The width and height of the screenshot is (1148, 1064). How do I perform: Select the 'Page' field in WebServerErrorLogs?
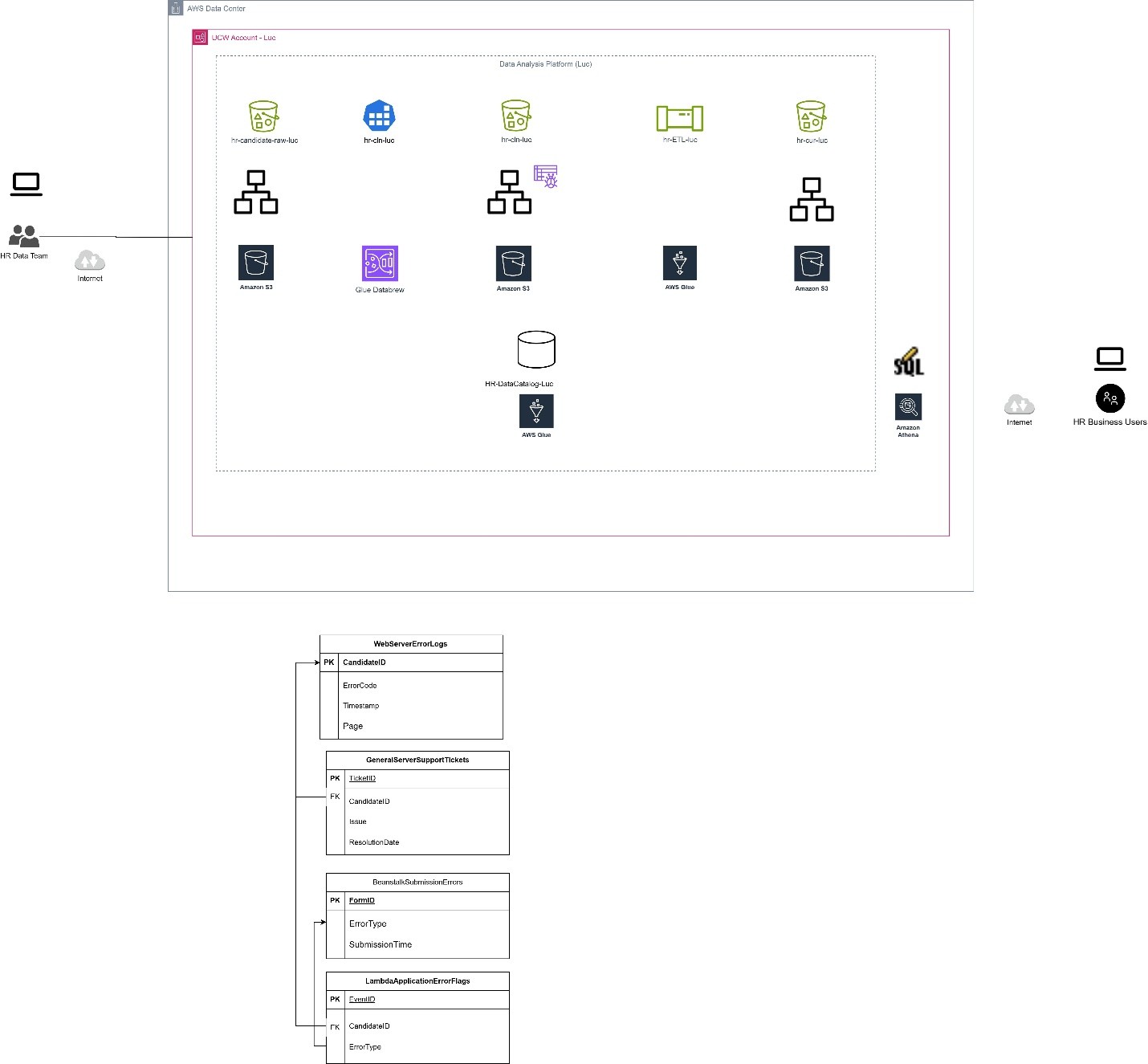[352, 726]
